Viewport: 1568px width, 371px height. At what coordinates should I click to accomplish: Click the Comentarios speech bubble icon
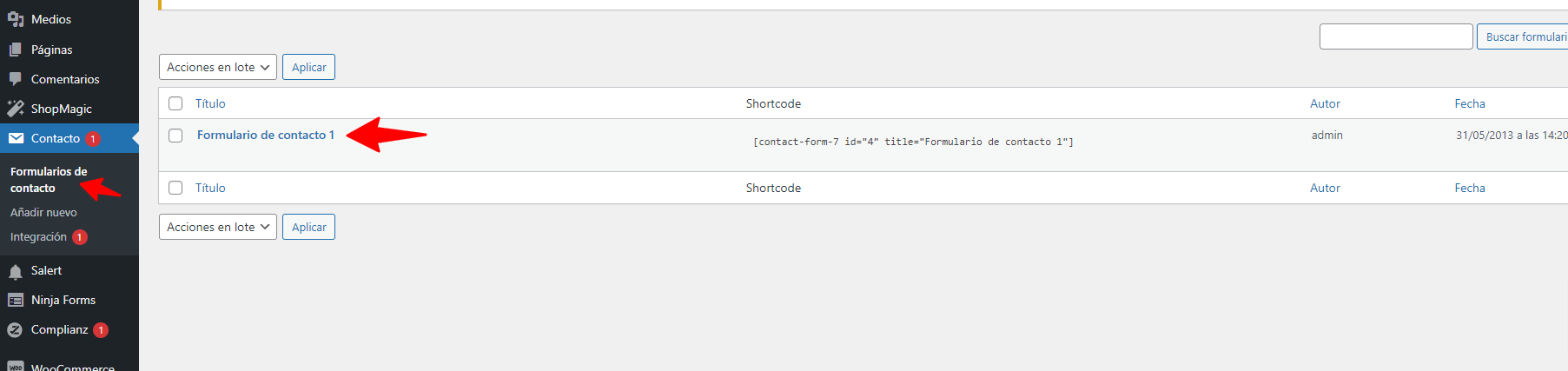click(16, 79)
